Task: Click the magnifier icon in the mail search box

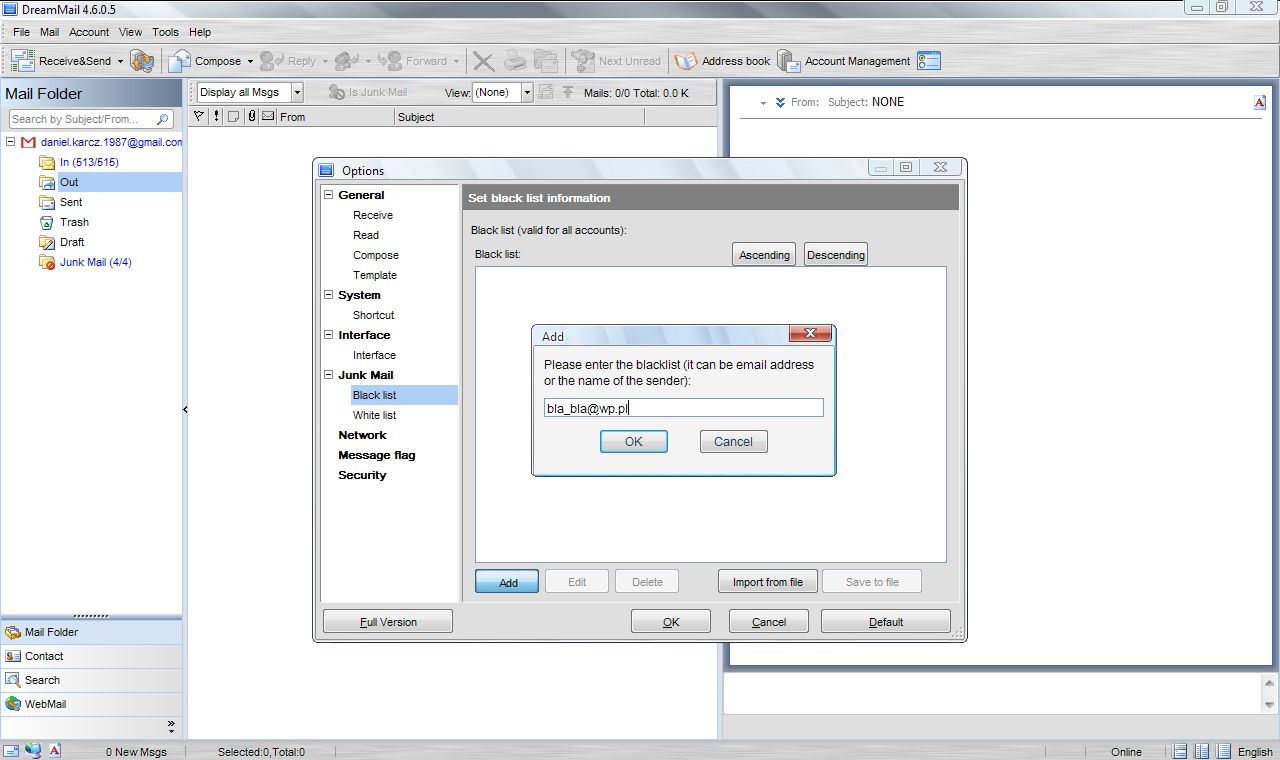Action: click(x=164, y=119)
